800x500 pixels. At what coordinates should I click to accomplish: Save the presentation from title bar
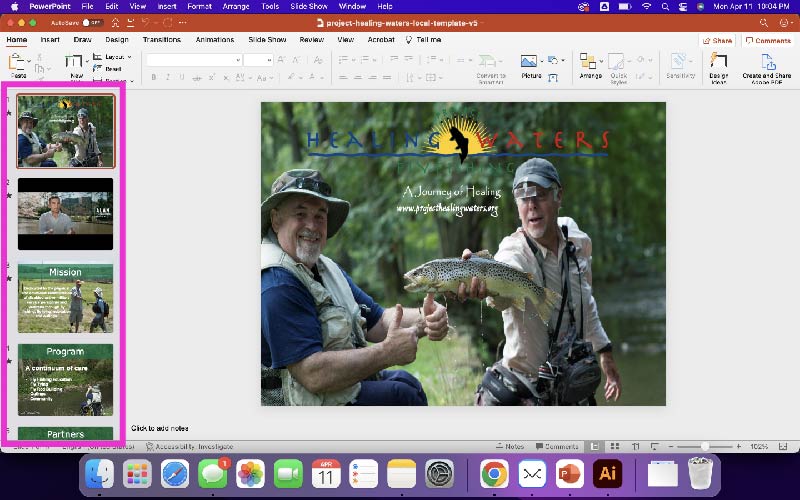(131, 23)
